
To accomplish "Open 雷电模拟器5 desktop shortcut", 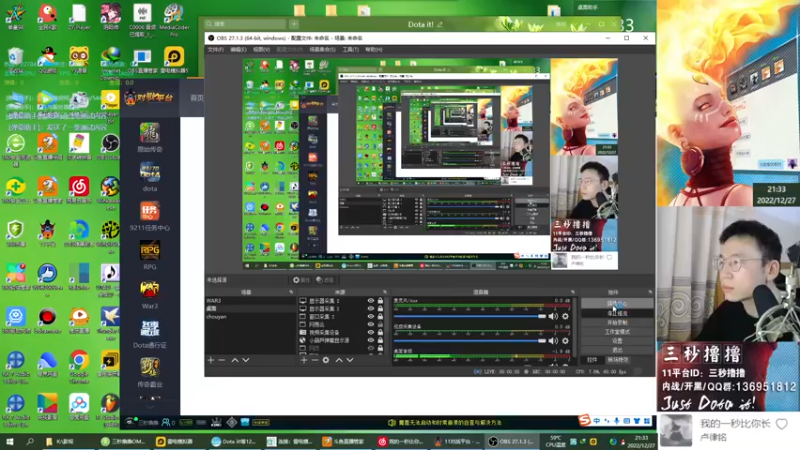I will [x=173, y=59].
